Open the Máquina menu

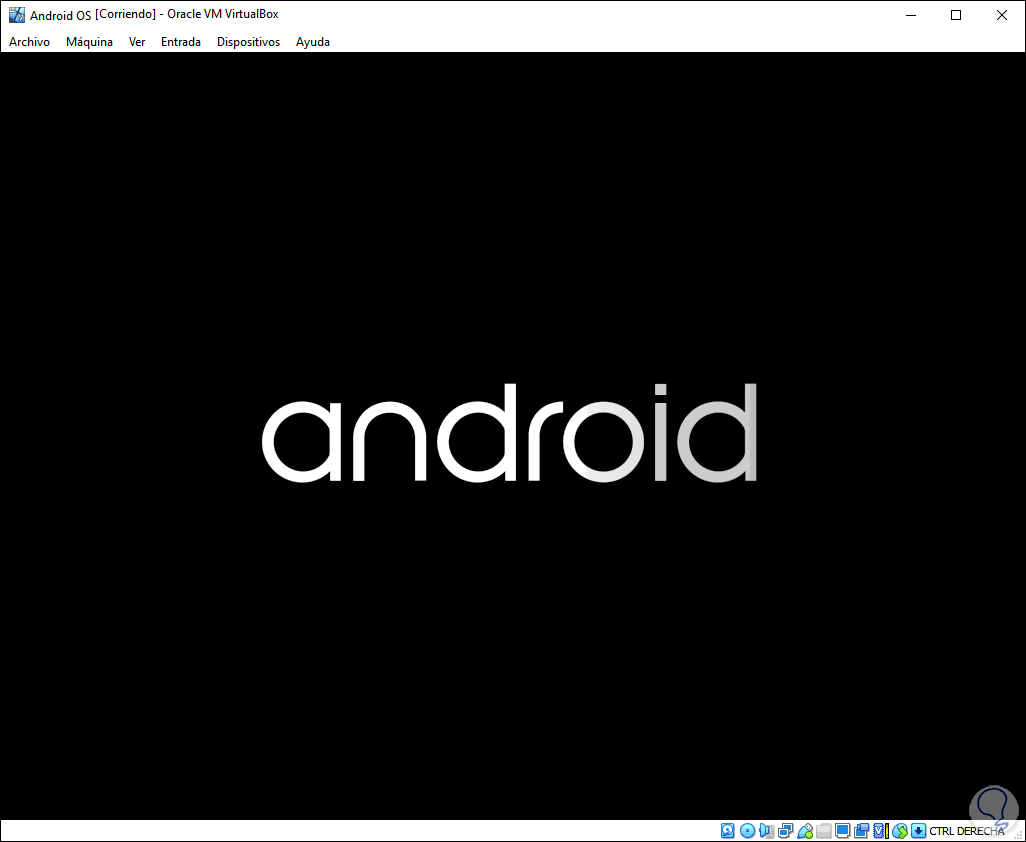point(89,42)
